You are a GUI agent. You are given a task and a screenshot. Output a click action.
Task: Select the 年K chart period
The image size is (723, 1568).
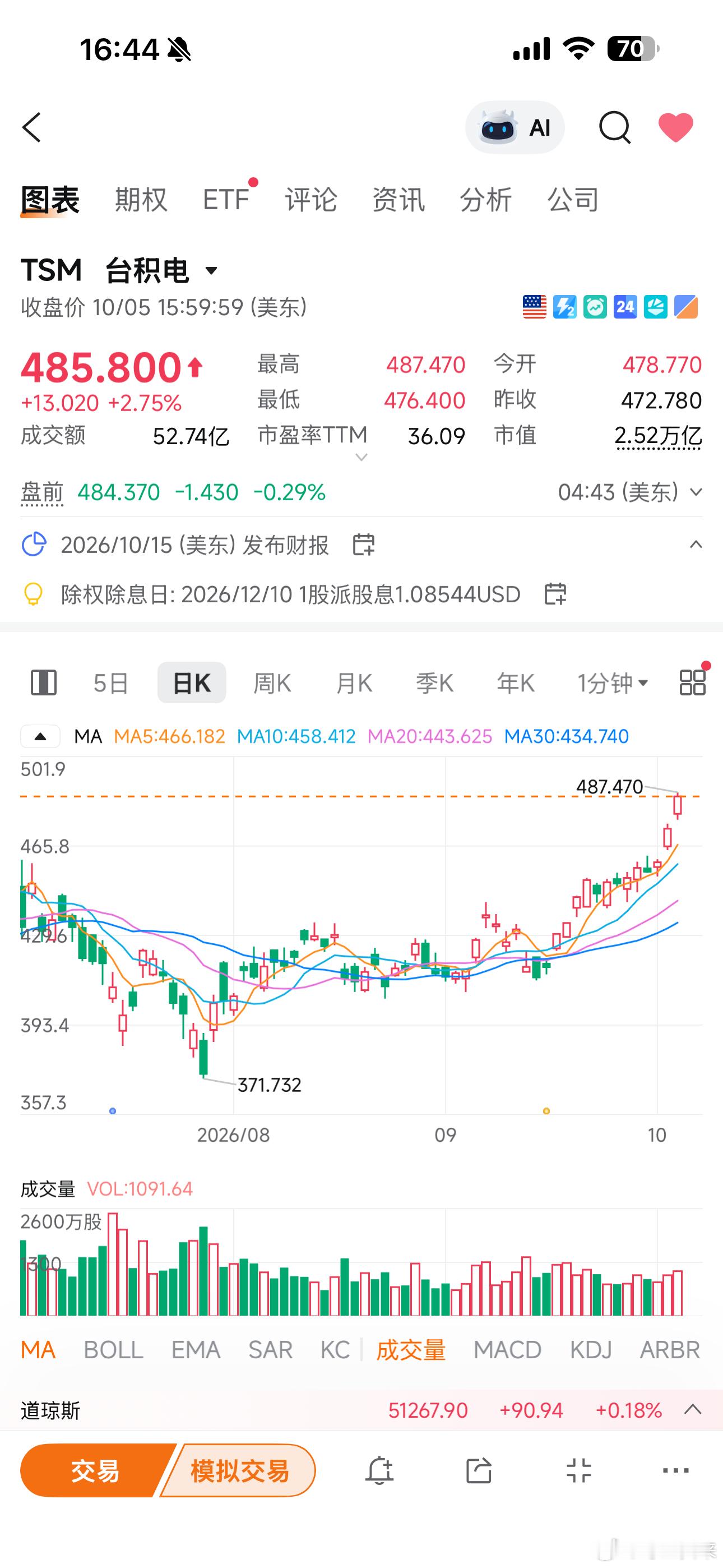pos(516,683)
